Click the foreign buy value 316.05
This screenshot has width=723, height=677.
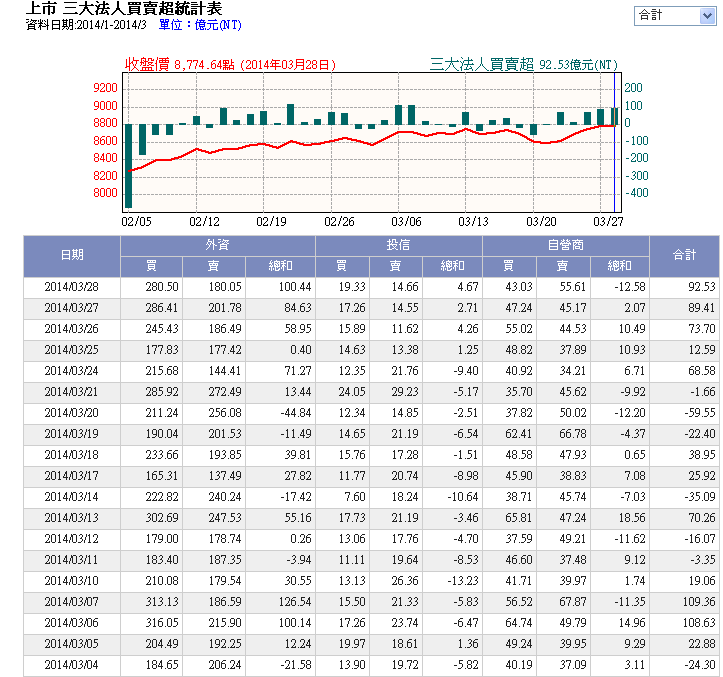[162, 623]
